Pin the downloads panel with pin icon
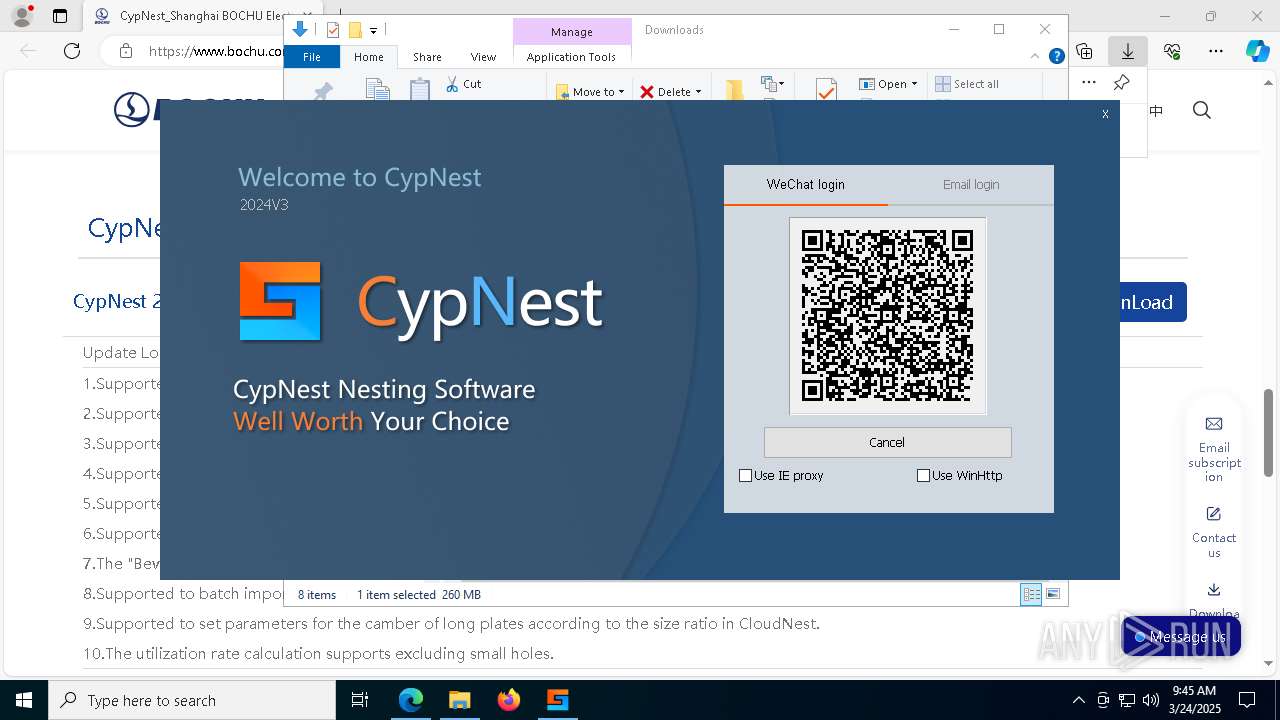Screen dimensions: 1280x720 point(1122,83)
